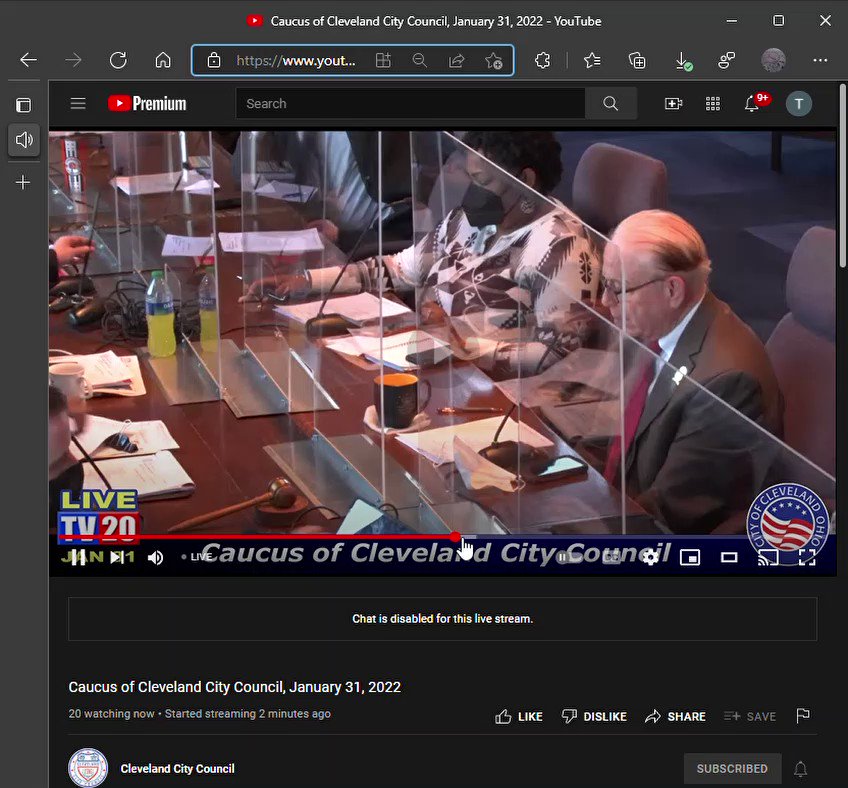
Task: Enter full screen video mode
Action: 807,557
